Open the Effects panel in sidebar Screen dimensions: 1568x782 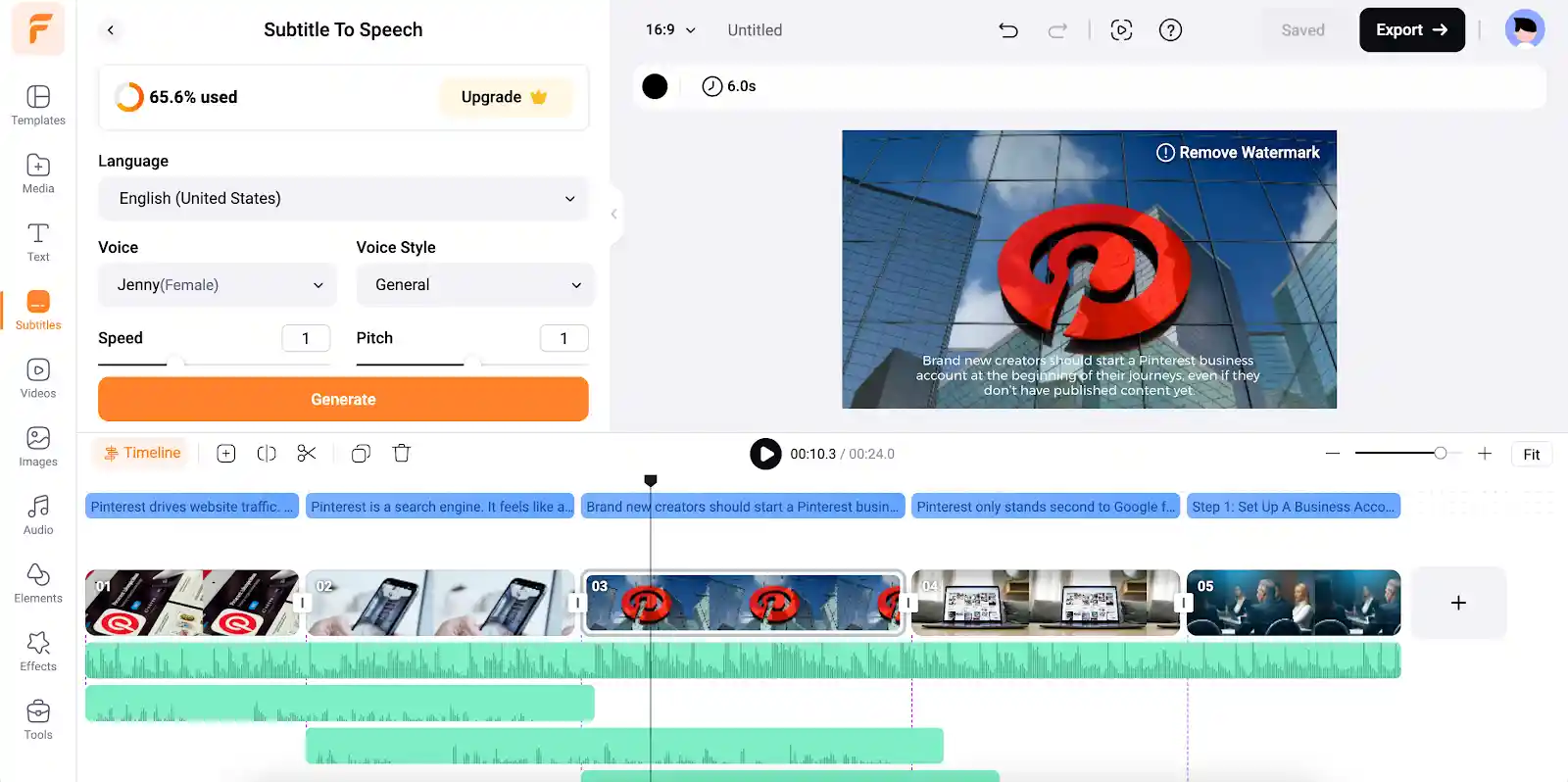click(x=38, y=652)
